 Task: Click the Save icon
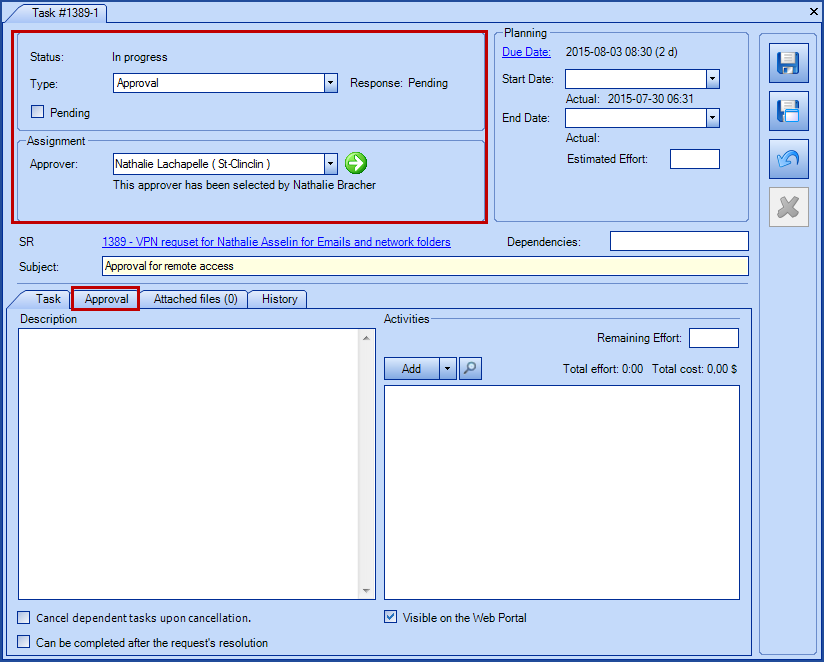(788, 63)
